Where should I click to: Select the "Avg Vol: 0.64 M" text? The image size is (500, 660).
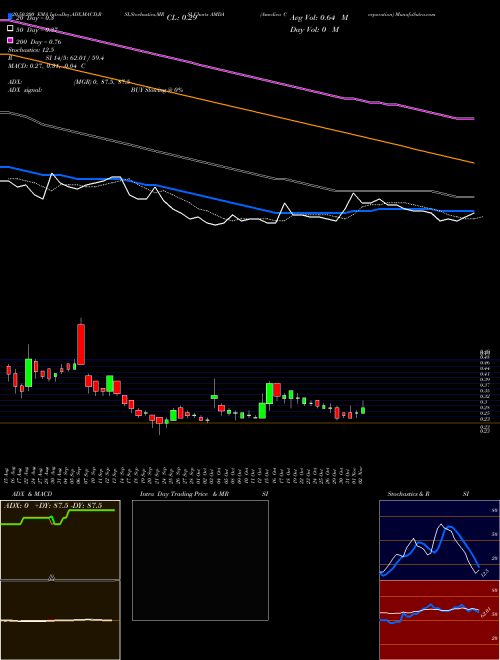click(319, 18)
